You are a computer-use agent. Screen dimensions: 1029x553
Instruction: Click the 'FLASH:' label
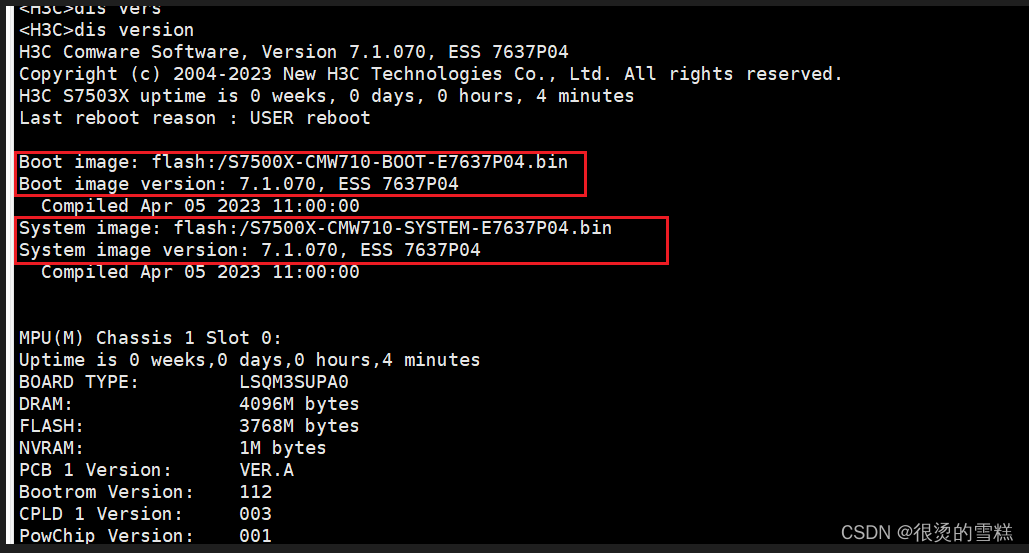(51, 426)
